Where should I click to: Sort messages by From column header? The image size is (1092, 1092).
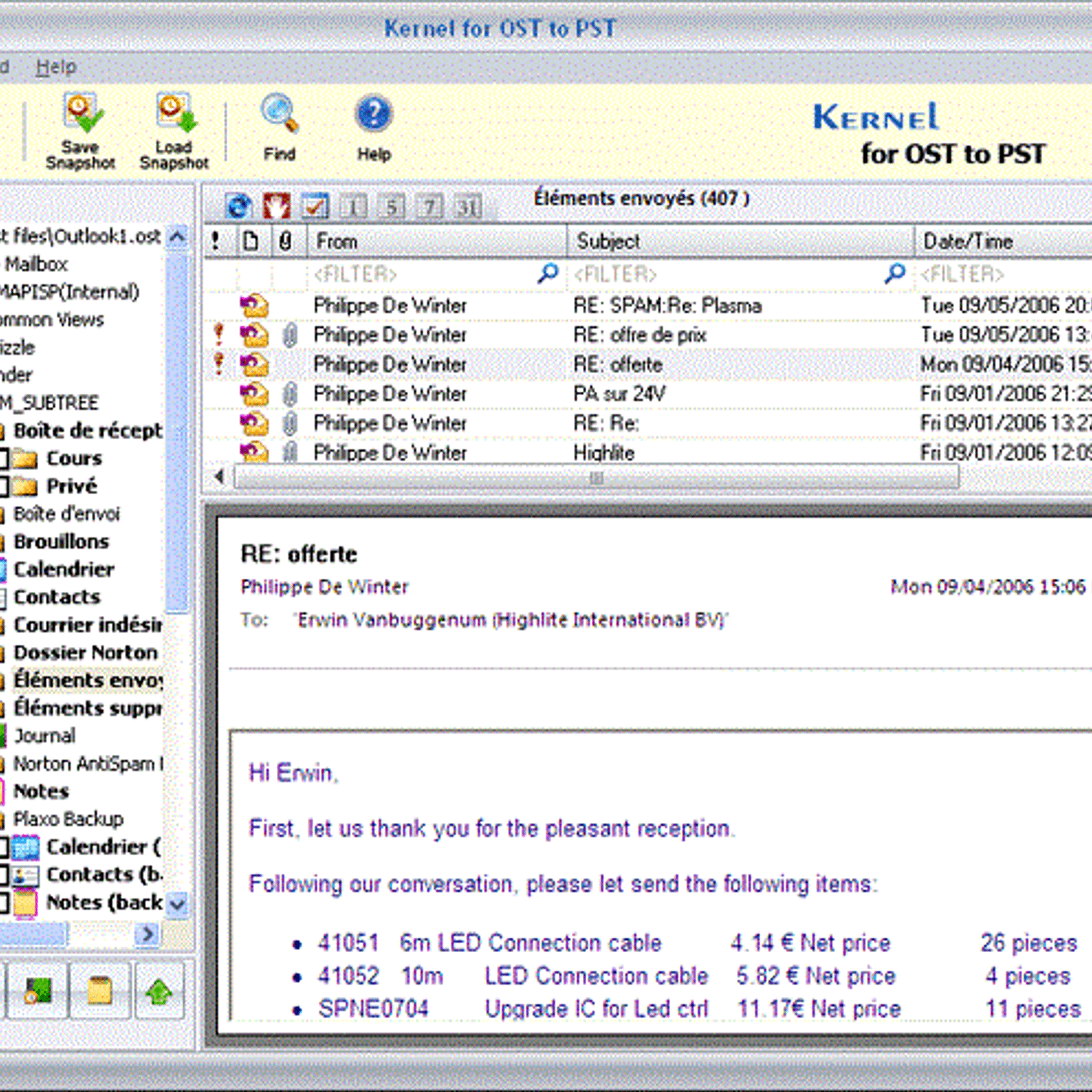(437, 241)
